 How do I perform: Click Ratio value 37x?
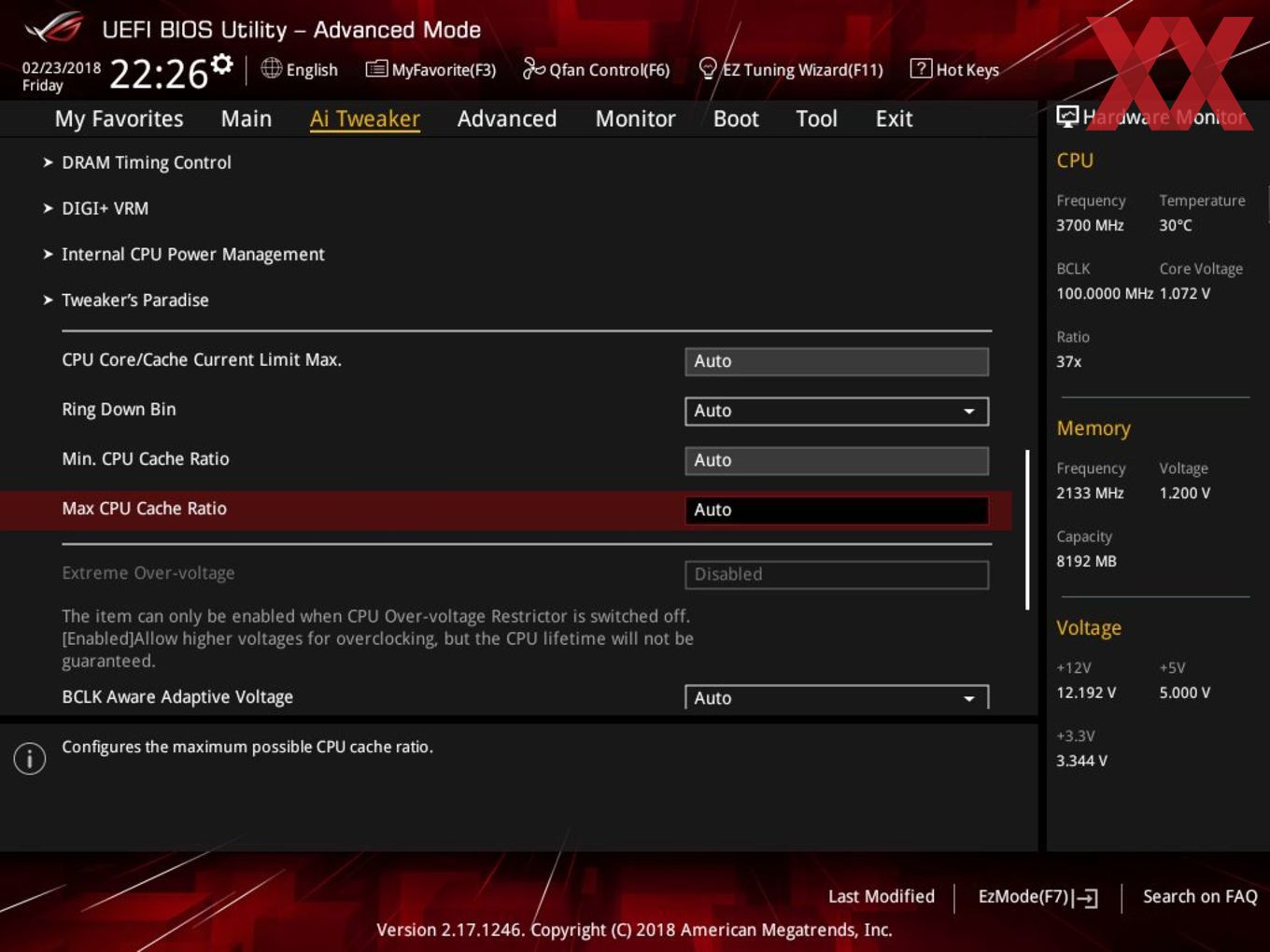click(x=1068, y=361)
